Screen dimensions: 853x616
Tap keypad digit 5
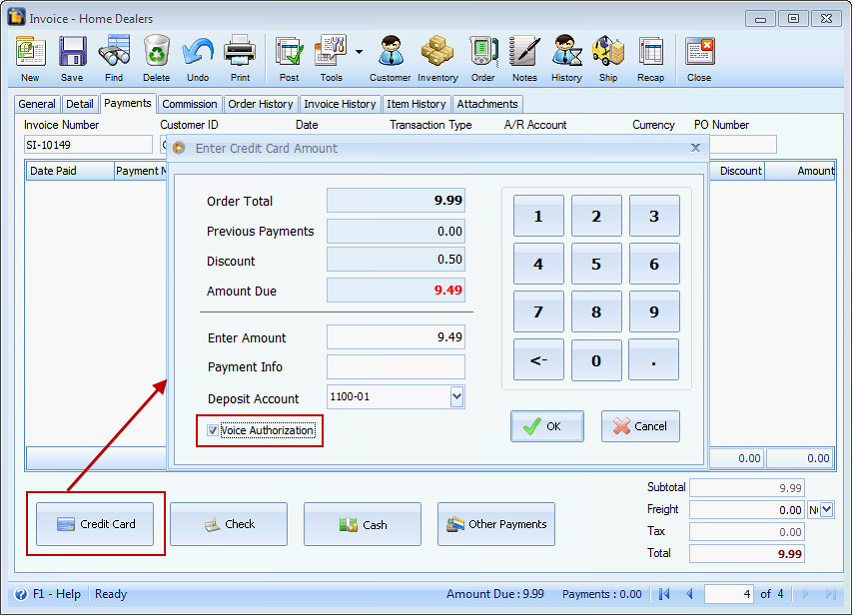(596, 264)
